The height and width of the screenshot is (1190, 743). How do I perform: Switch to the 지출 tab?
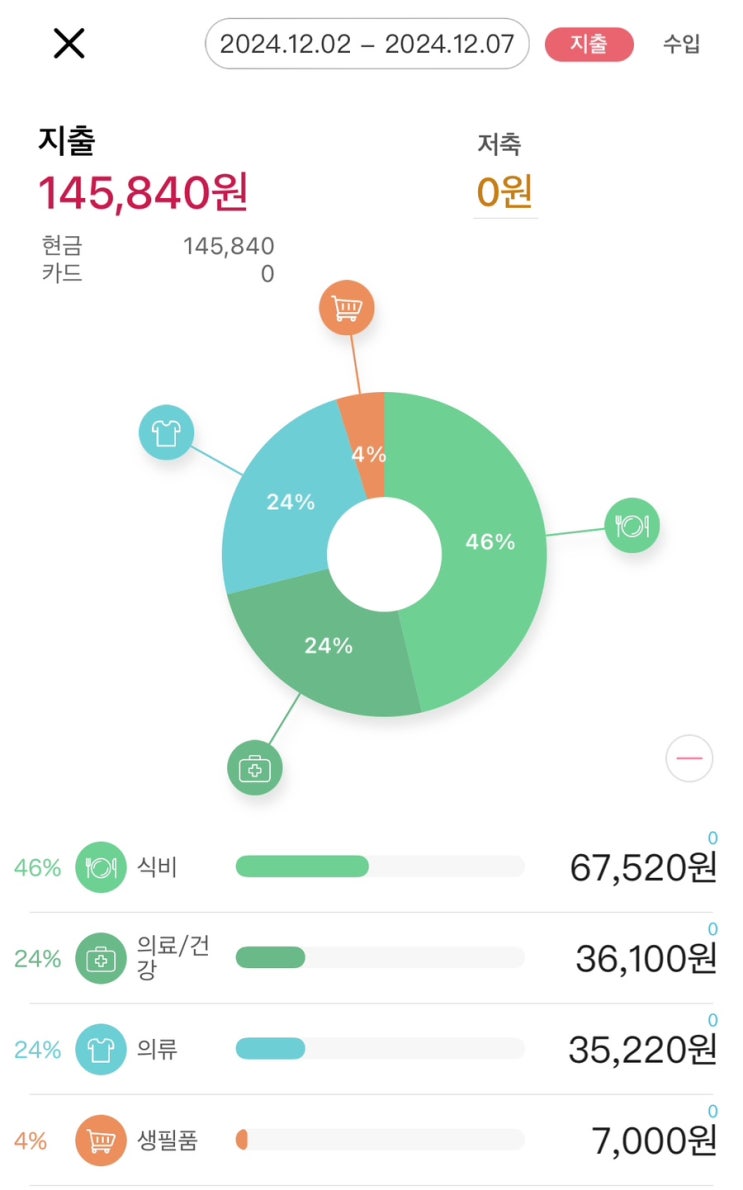[x=589, y=44]
